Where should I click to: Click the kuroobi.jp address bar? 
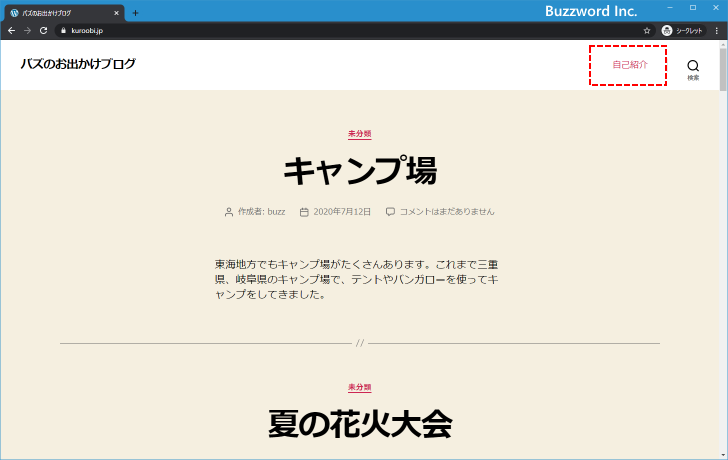point(353,31)
